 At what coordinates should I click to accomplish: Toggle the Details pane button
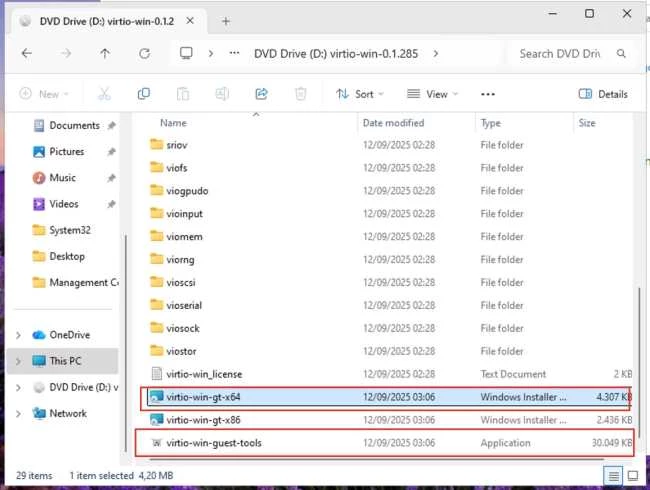(603, 94)
